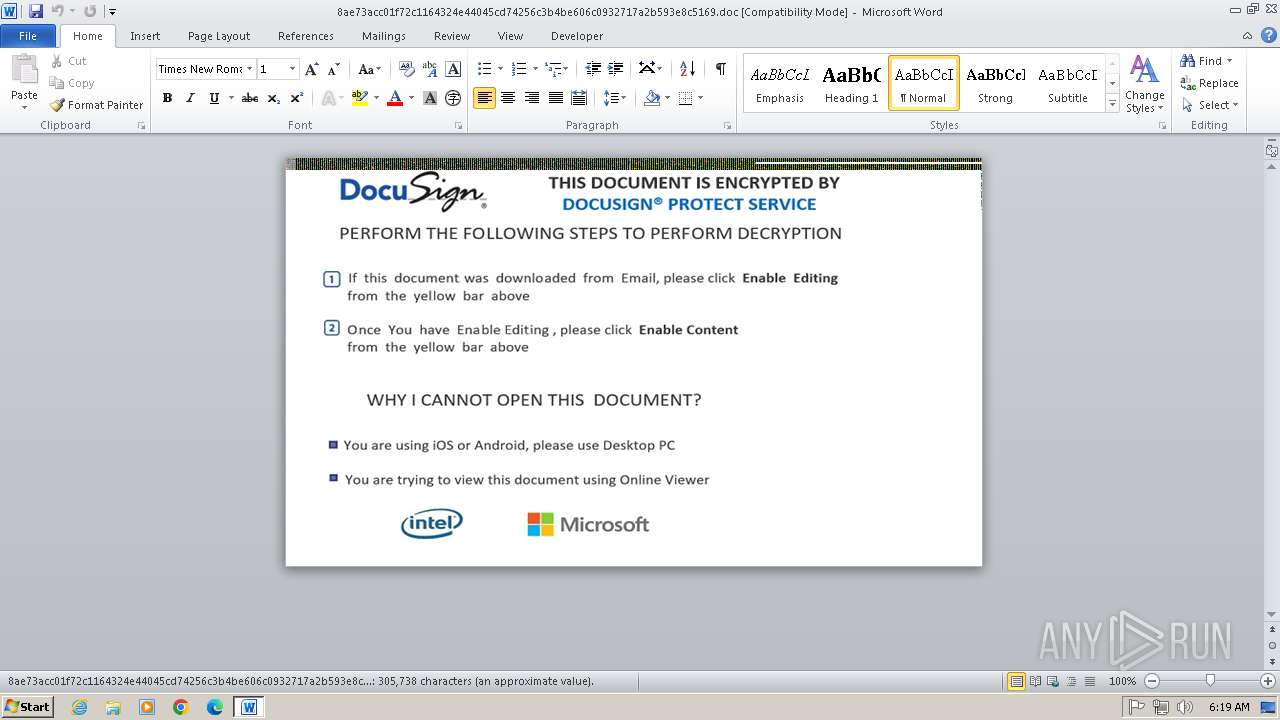The height and width of the screenshot is (720, 1280).
Task: Open Chrome from taskbar
Action: pyautogui.click(x=181, y=707)
